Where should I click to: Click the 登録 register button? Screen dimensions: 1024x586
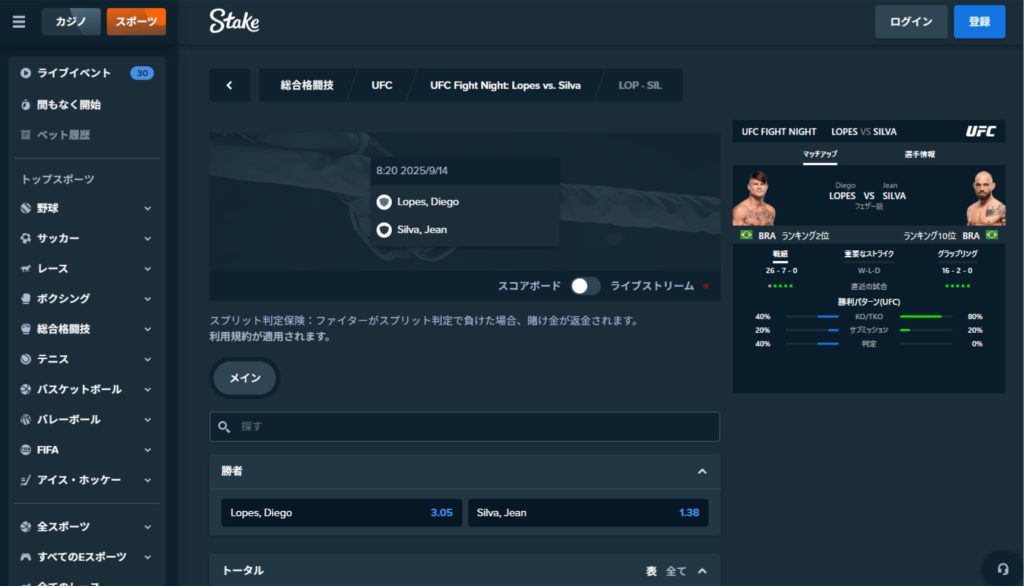[x=979, y=22]
